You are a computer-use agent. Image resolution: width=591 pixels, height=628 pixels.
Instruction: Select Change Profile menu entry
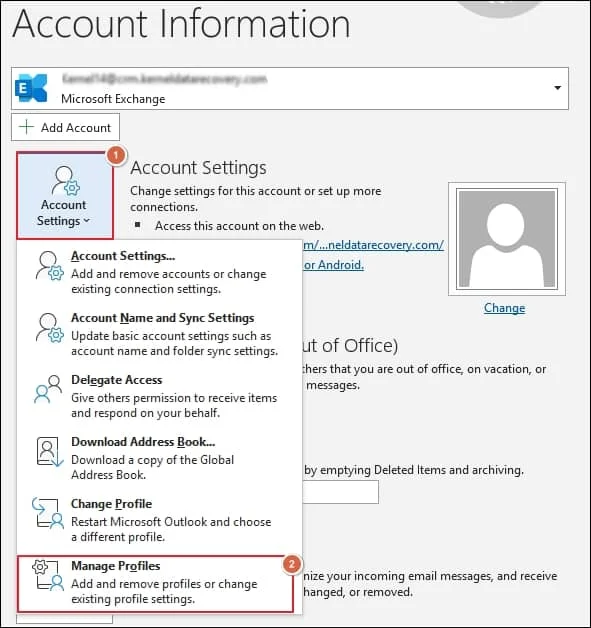tap(159, 520)
